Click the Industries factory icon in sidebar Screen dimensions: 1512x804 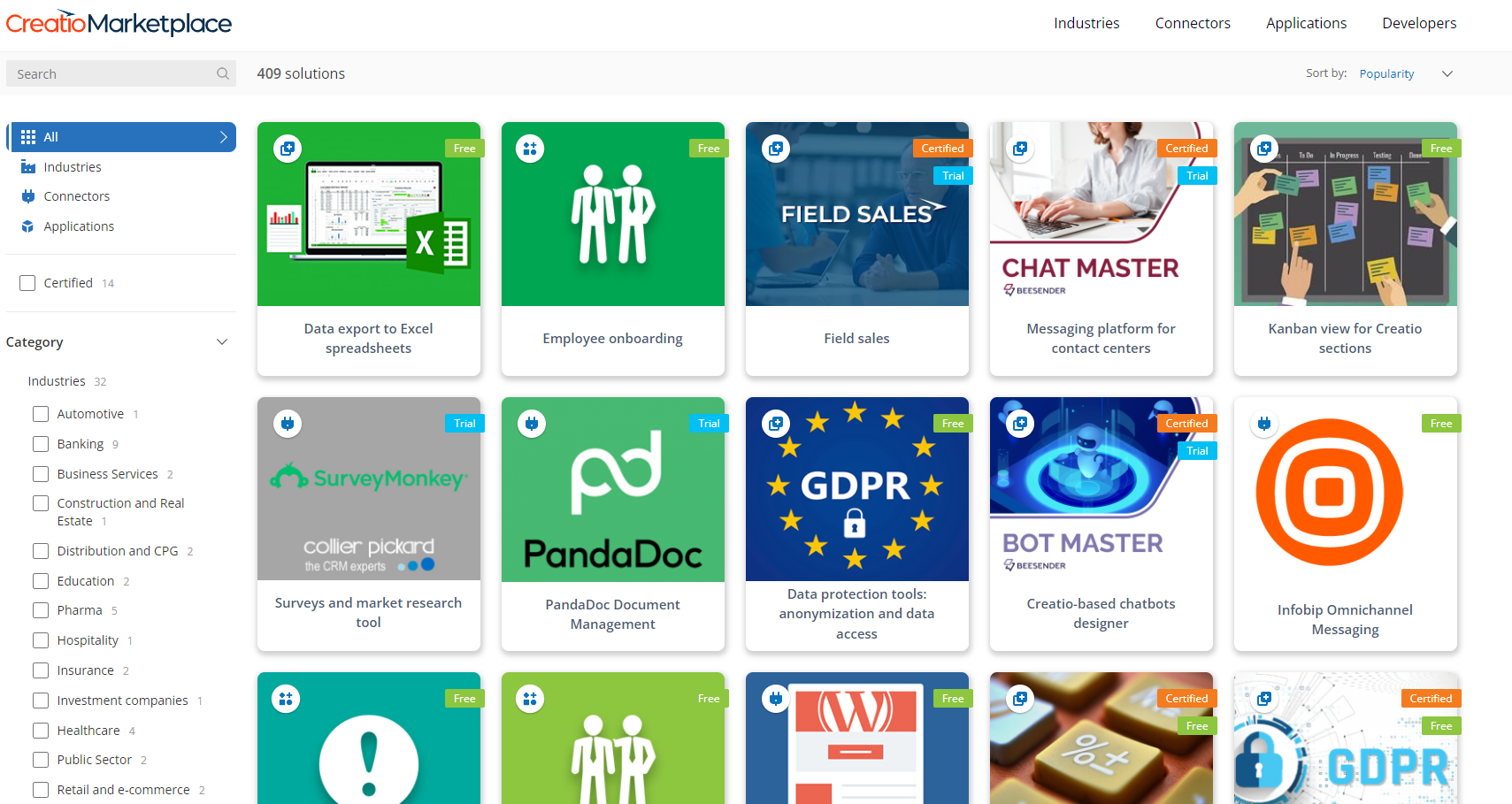tap(28, 167)
